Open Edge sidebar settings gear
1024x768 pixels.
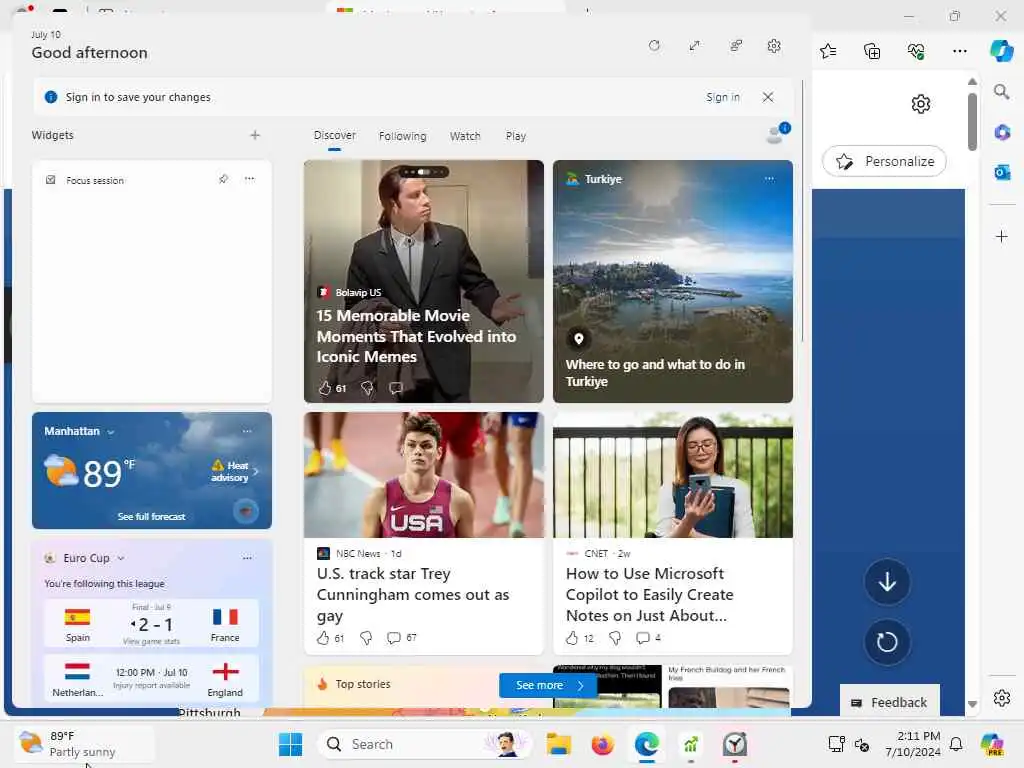point(1002,698)
